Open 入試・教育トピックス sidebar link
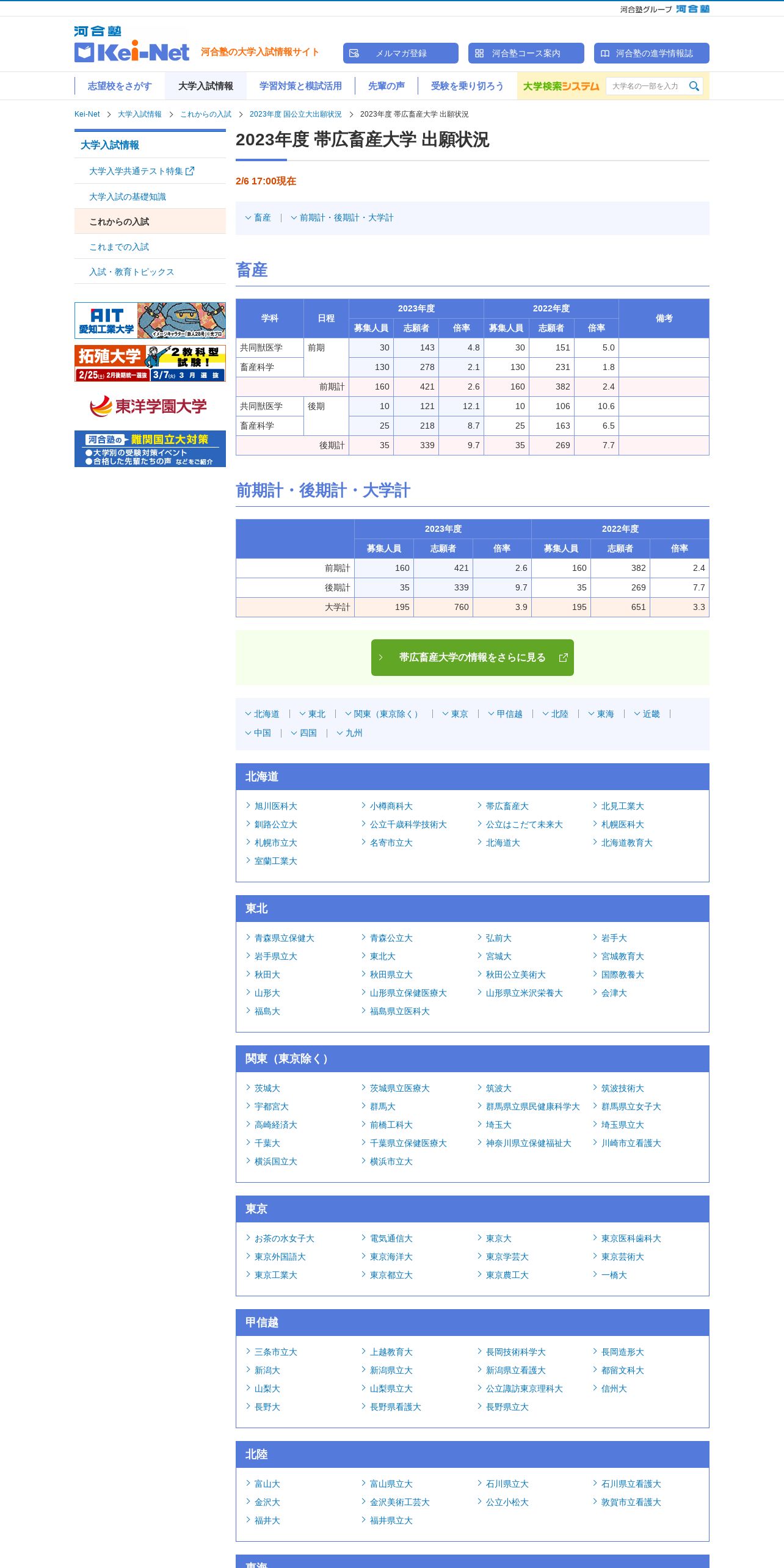The height and width of the screenshot is (1568, 784). tap(150, 272)
